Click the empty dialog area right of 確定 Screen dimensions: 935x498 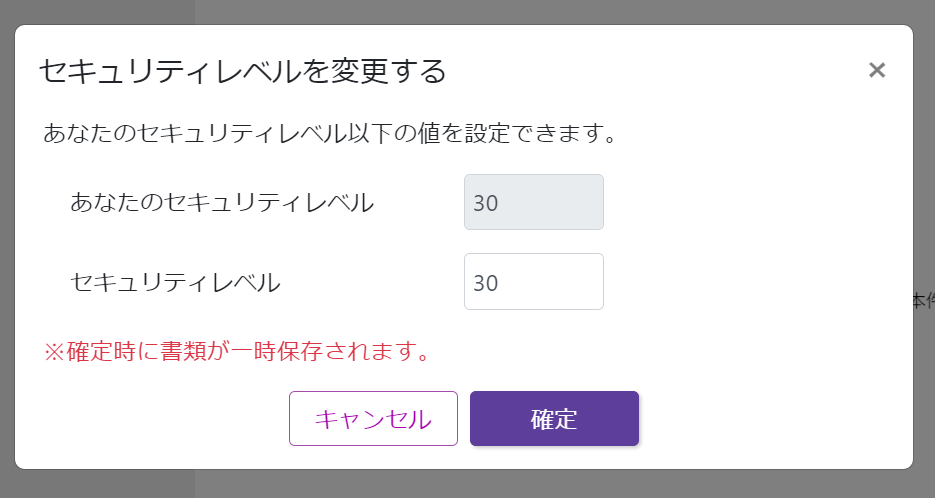[770, 418]
